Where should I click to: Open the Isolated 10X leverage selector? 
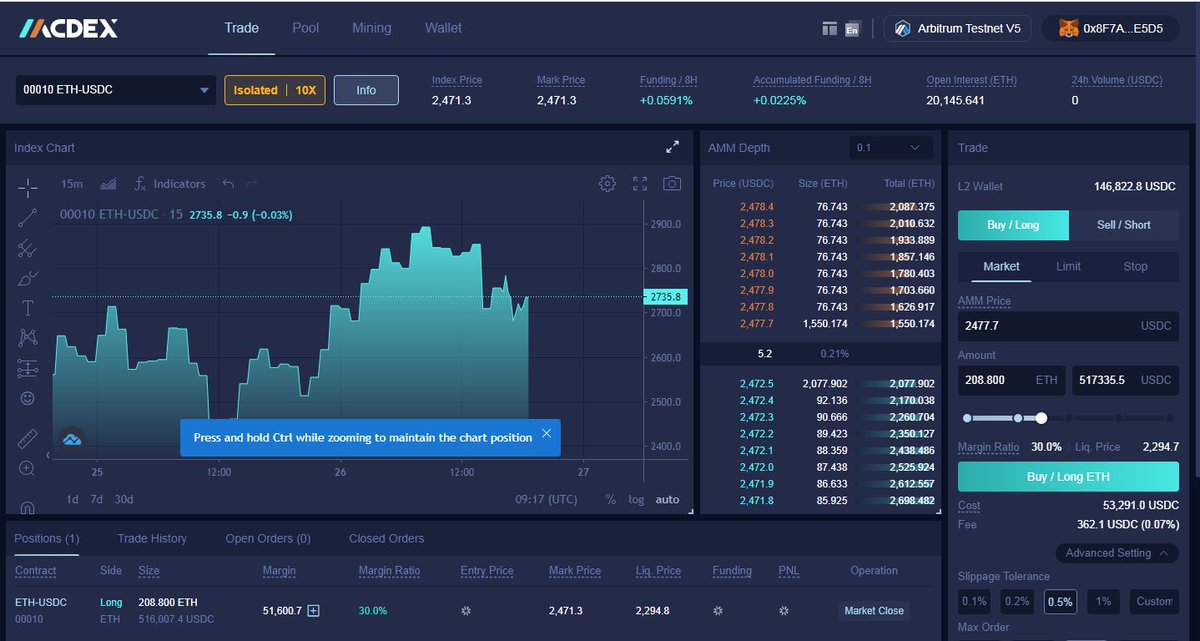point(275,90)
